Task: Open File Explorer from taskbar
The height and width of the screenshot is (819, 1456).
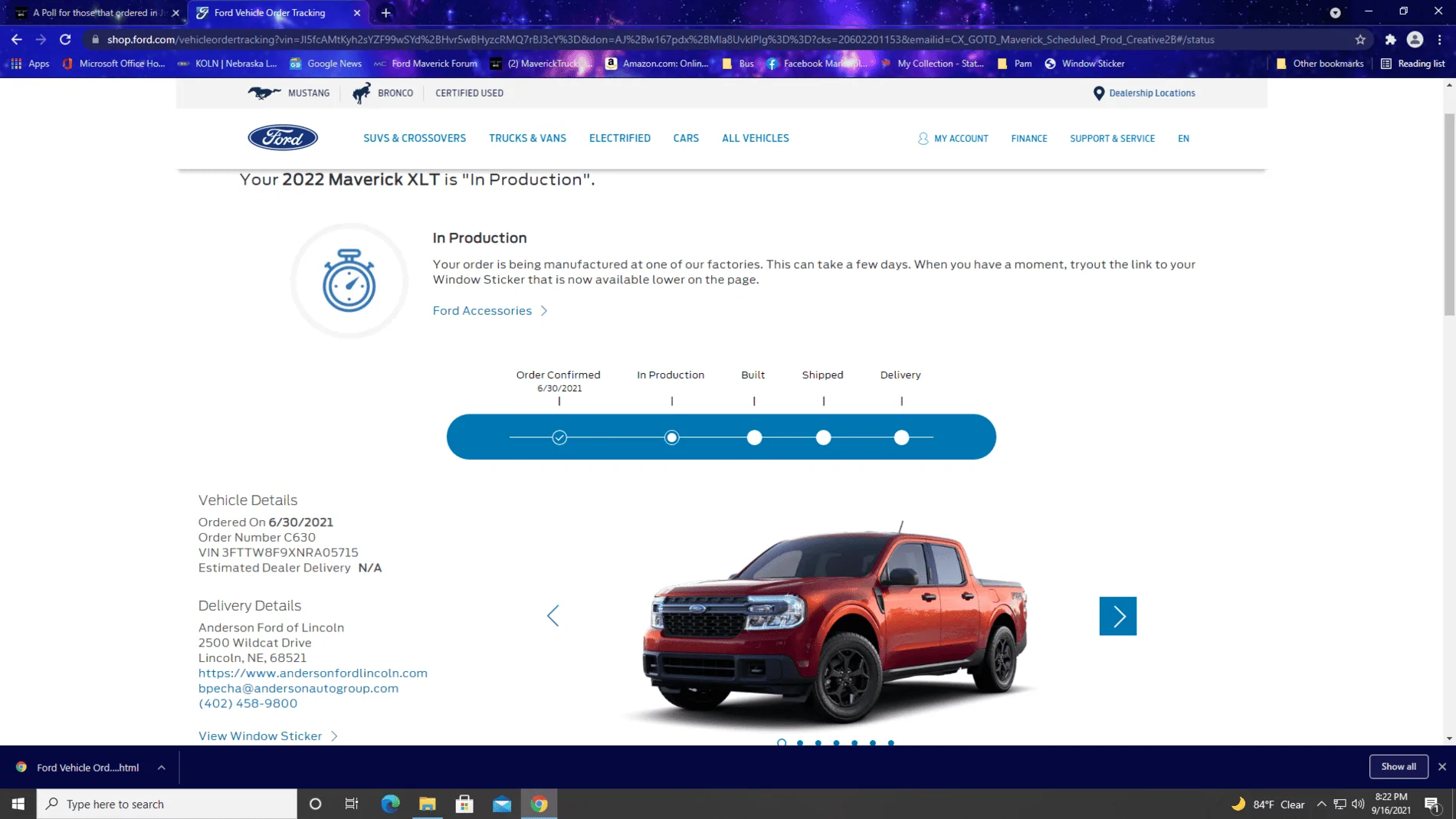Action: pyautogui.click(x=428, y=804)
